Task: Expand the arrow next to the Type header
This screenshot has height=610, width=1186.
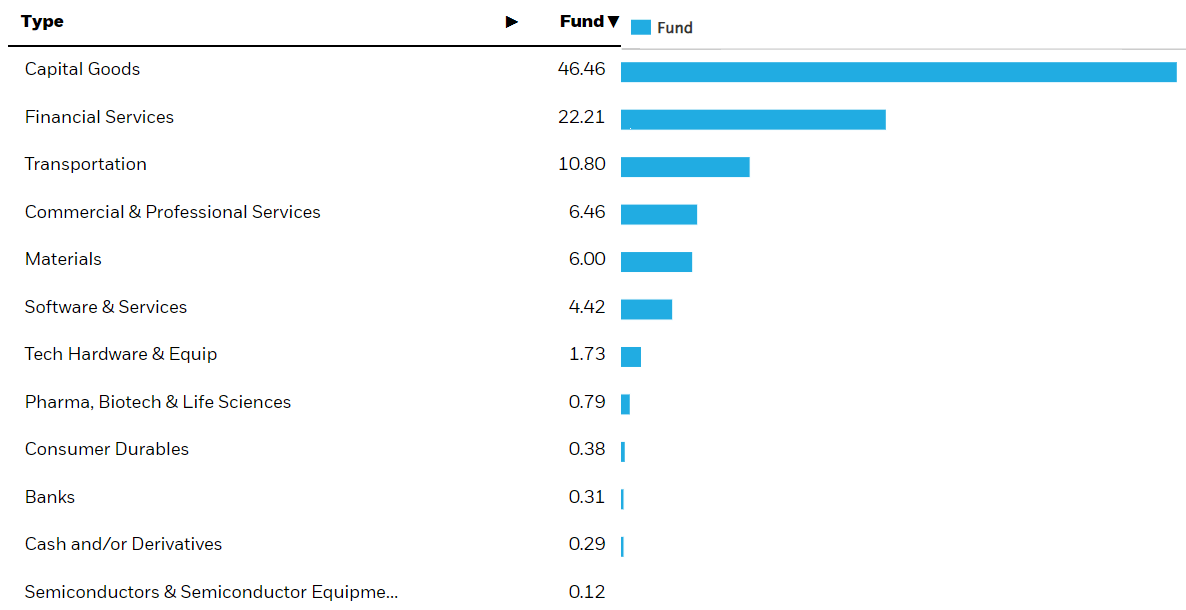Action: tap(511, 21)
